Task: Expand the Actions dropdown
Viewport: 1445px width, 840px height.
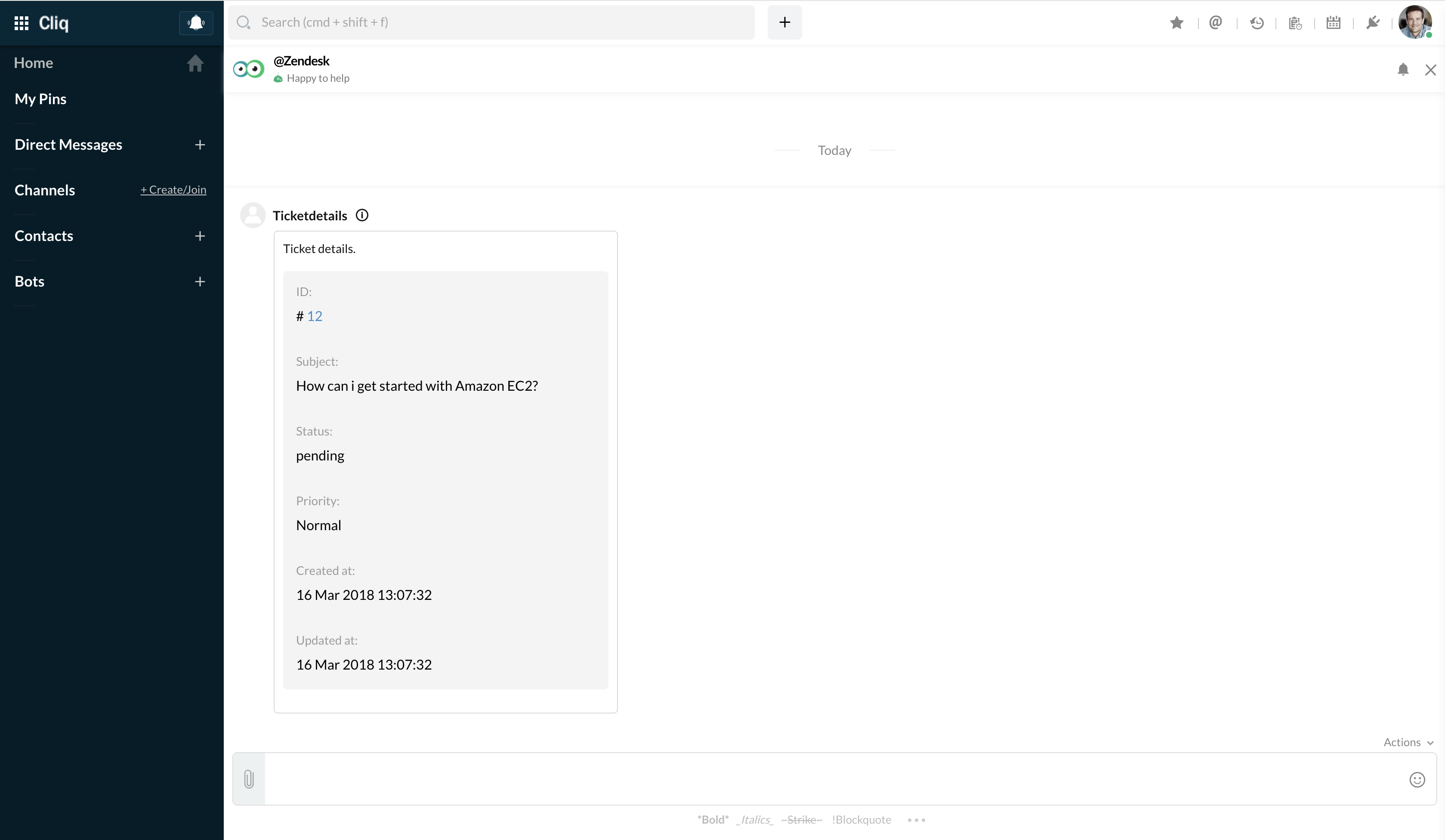Action: pyautogui.click(x=1408, y=742)
